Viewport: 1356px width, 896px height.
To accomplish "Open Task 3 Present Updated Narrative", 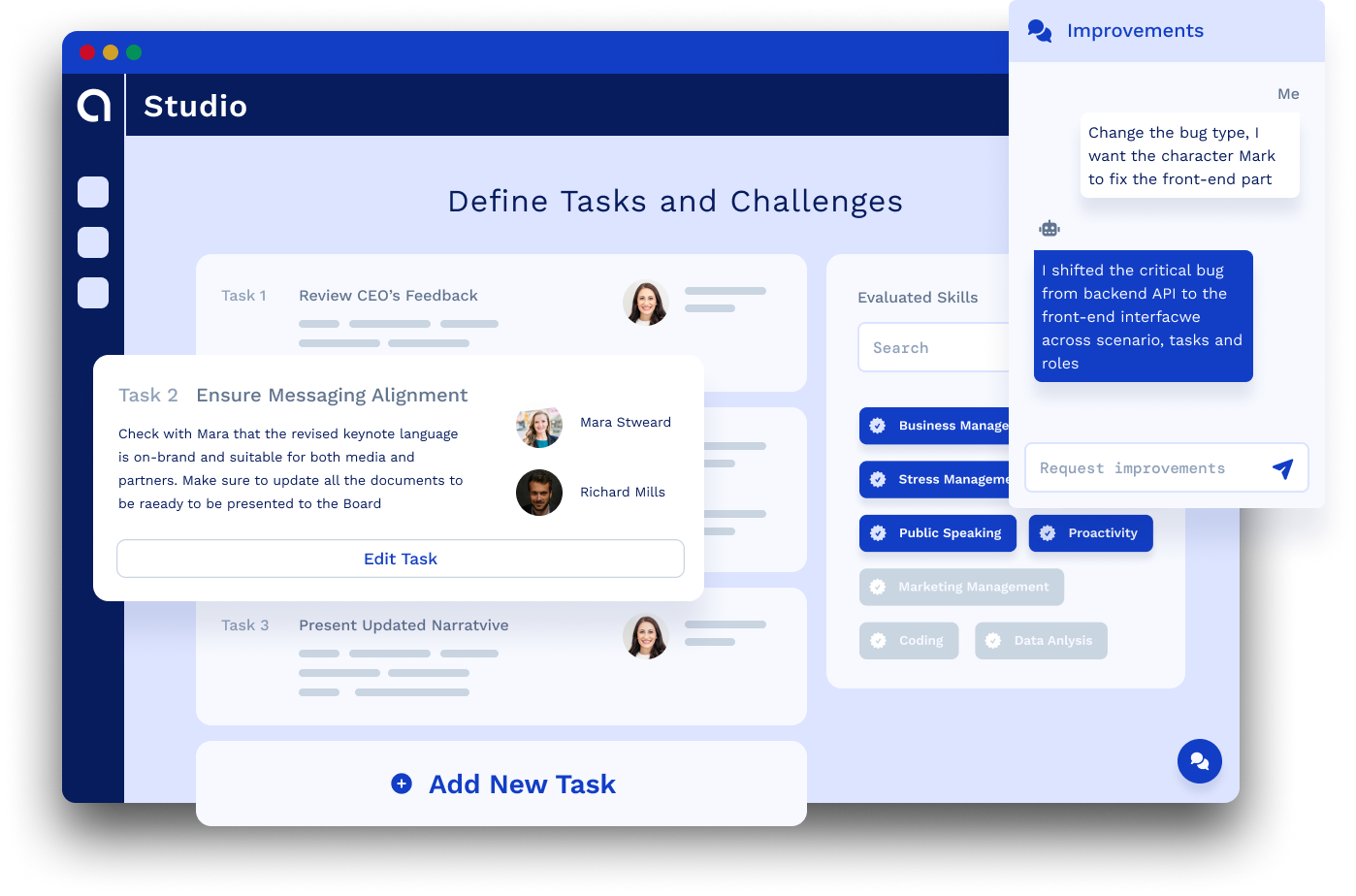I will 404,625.
